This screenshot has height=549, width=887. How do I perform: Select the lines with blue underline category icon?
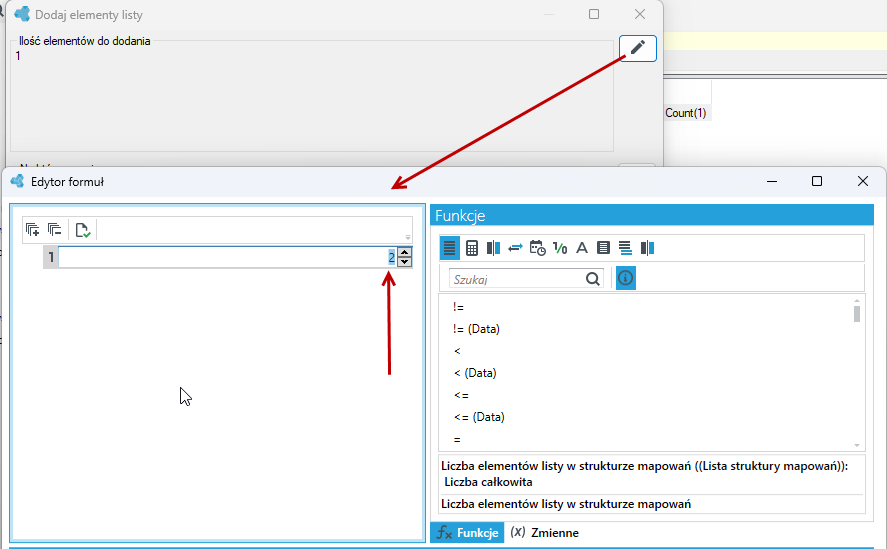(625, 248)
